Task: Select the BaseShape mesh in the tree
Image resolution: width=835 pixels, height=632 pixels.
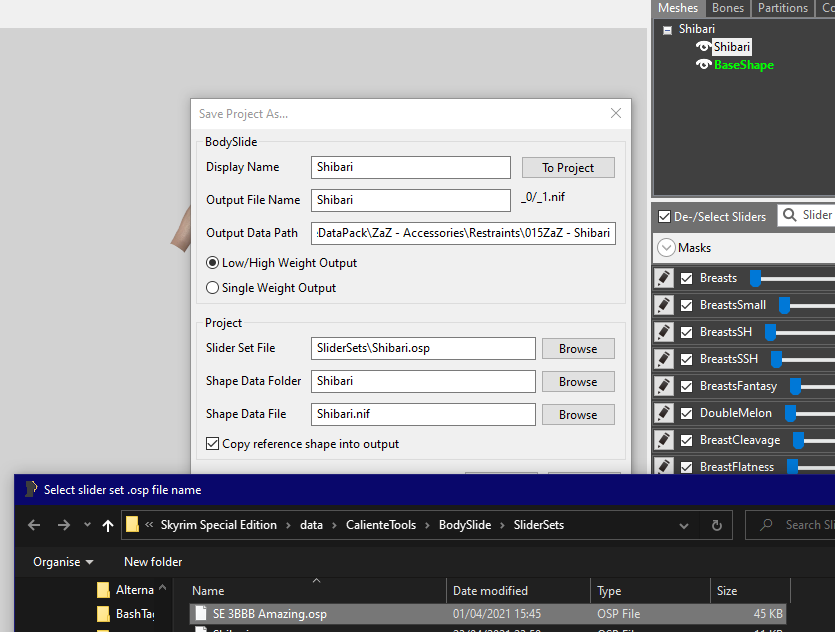Action: coord(743,65)
